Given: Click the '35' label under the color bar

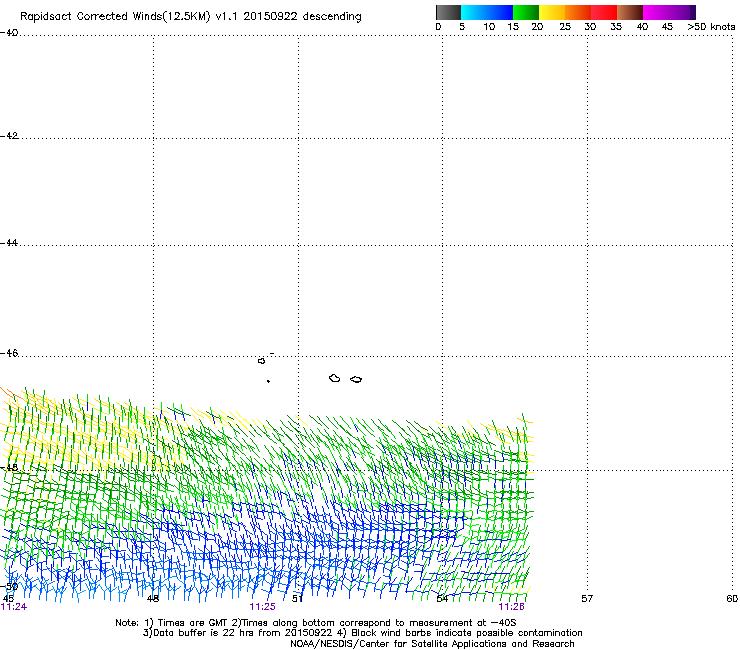Looking at the screenshot, I should coord(616,27).
